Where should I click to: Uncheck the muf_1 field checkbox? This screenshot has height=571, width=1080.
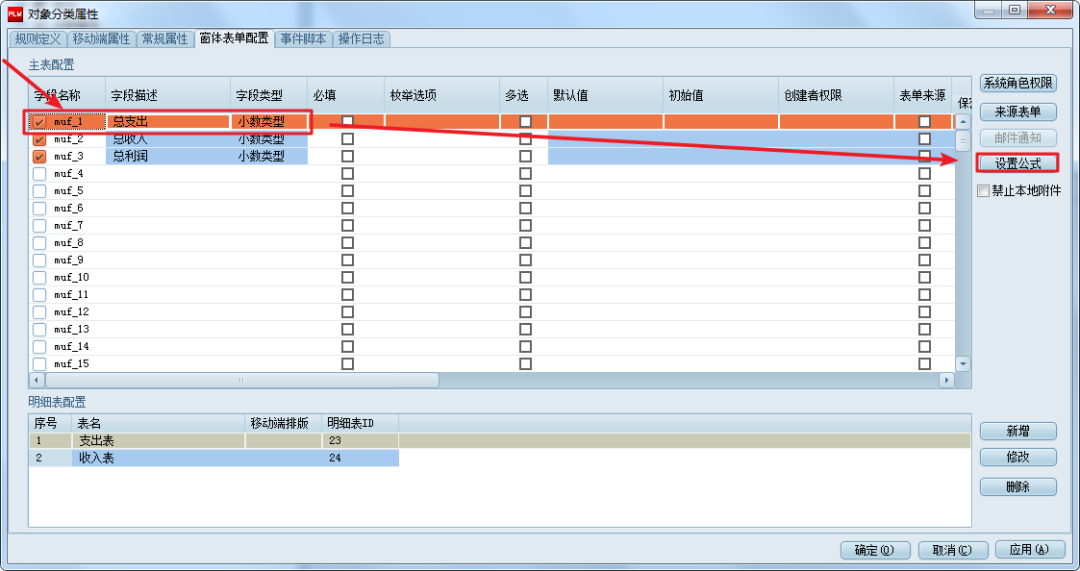[x=40, y=122]
